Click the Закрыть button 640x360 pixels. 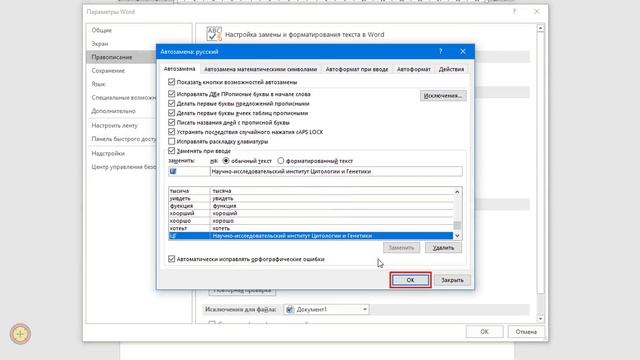pos(452,280)
